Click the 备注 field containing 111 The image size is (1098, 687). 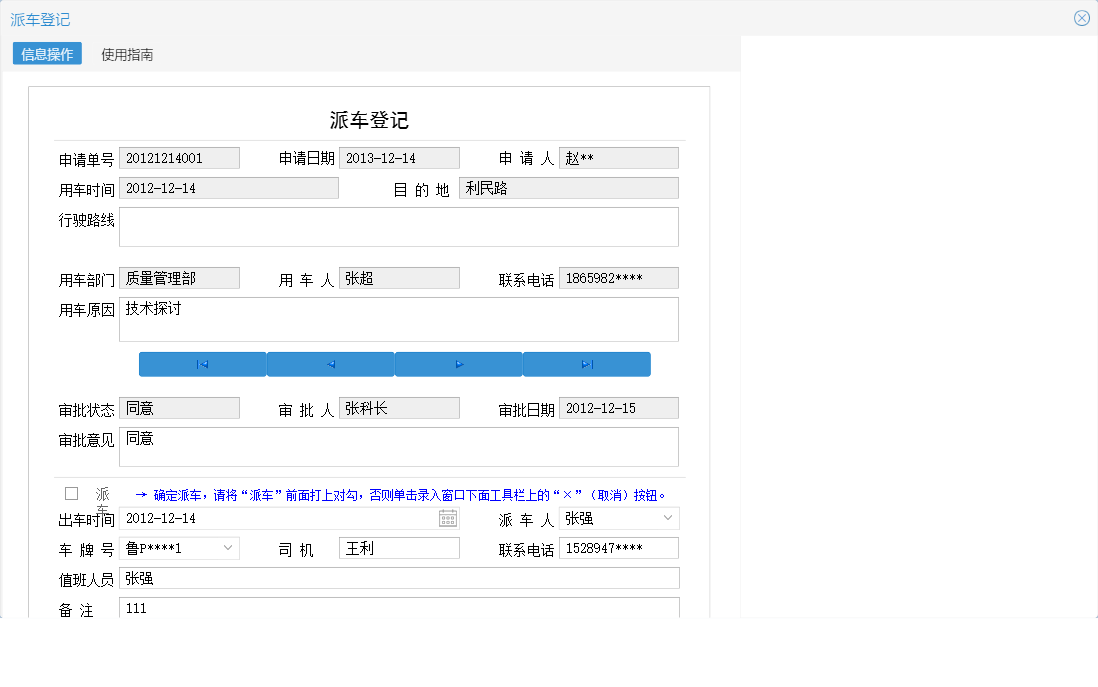[x=398, y=608]
